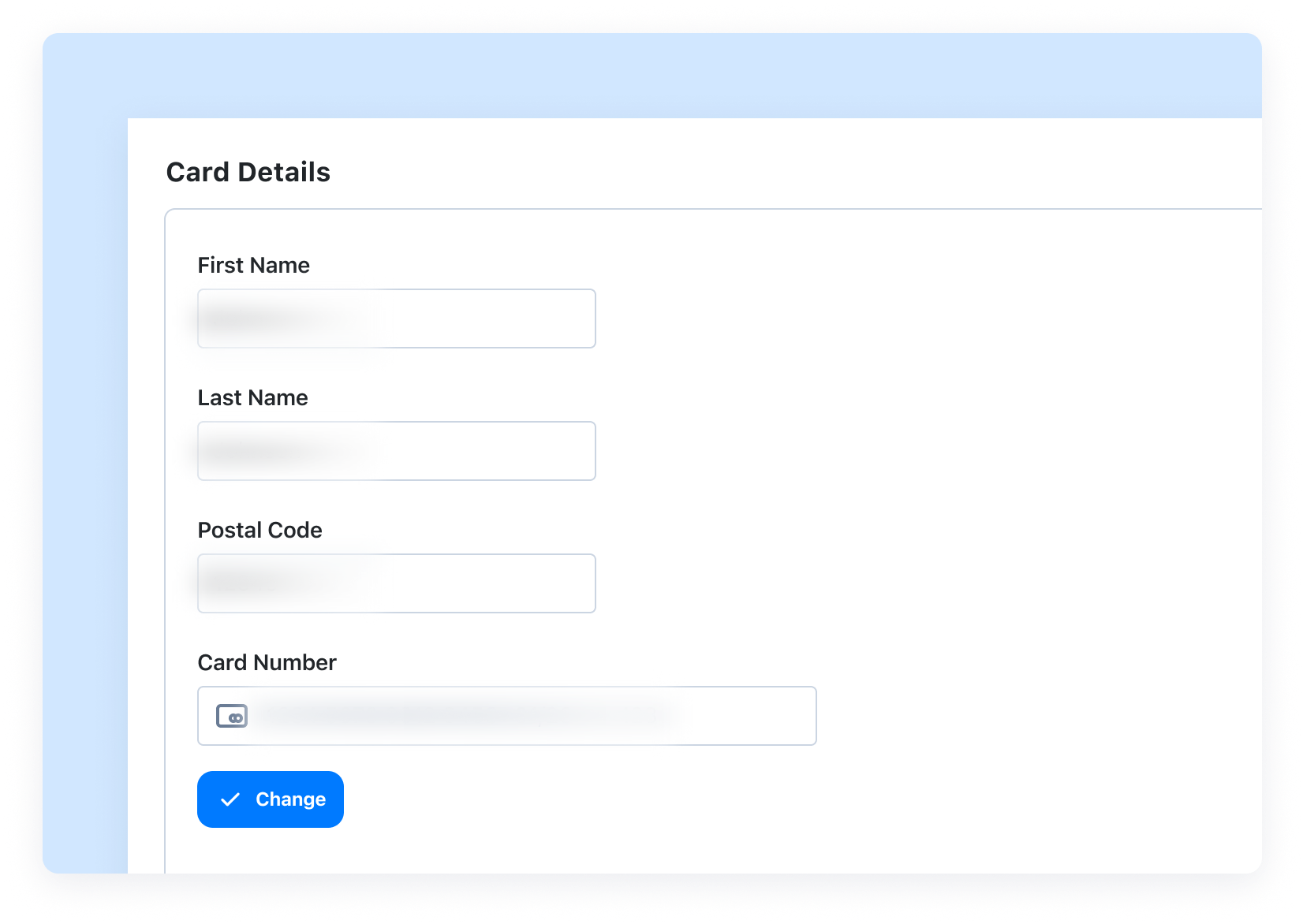Viewport: 1303px width, 924px height.
Task: Click the Postal Code label
Action: click(259, 530)
